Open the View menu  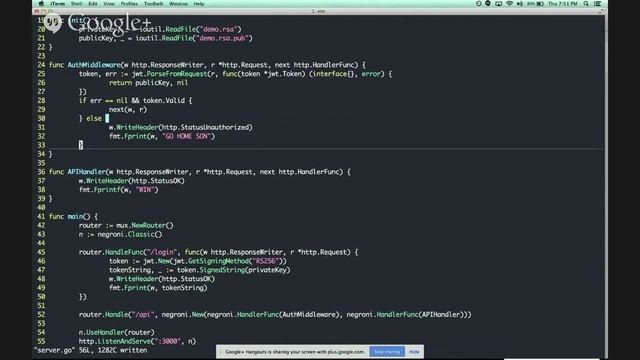coord(109,4)
